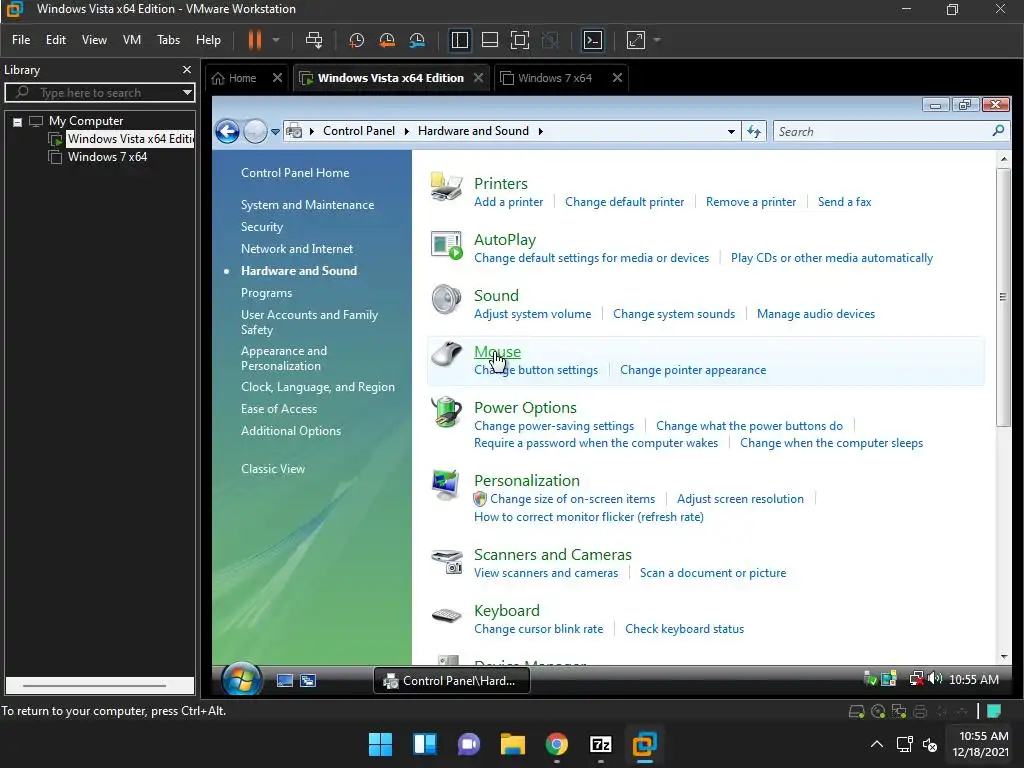Click the Control Panel scrollbar down arrow

tap(1004, 657)
